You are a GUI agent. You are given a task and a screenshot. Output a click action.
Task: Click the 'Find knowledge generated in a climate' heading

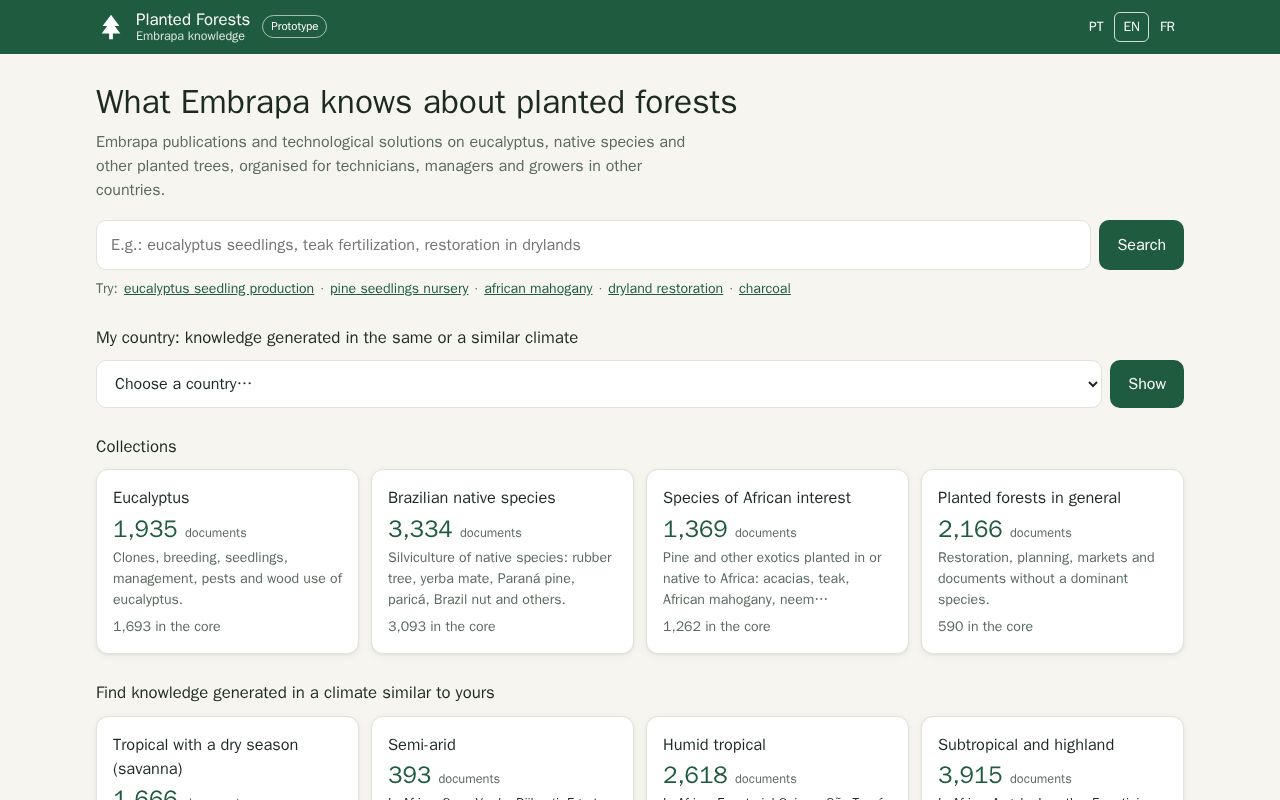tap(295, 693)
